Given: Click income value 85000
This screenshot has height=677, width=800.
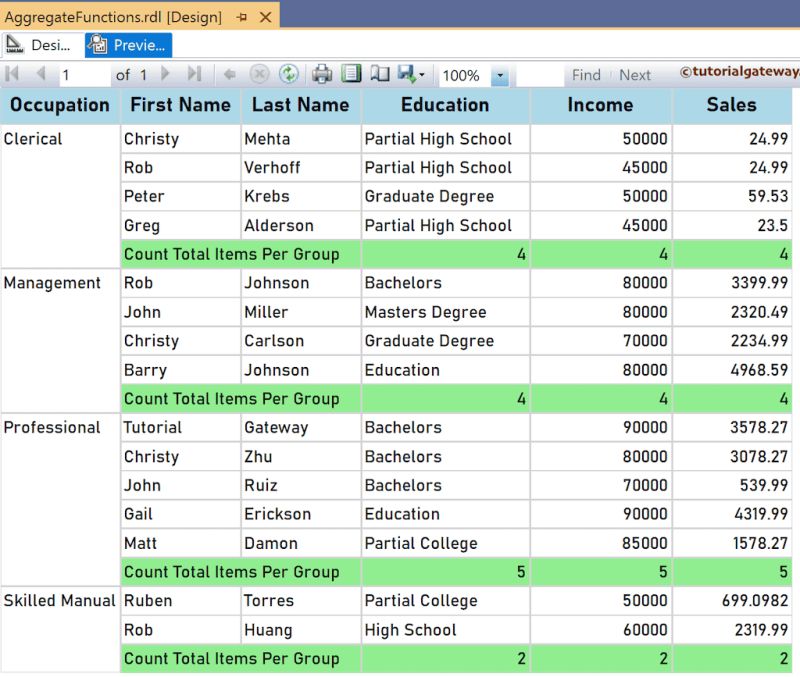Looking at the screenshot, I should tap(601, 543).
